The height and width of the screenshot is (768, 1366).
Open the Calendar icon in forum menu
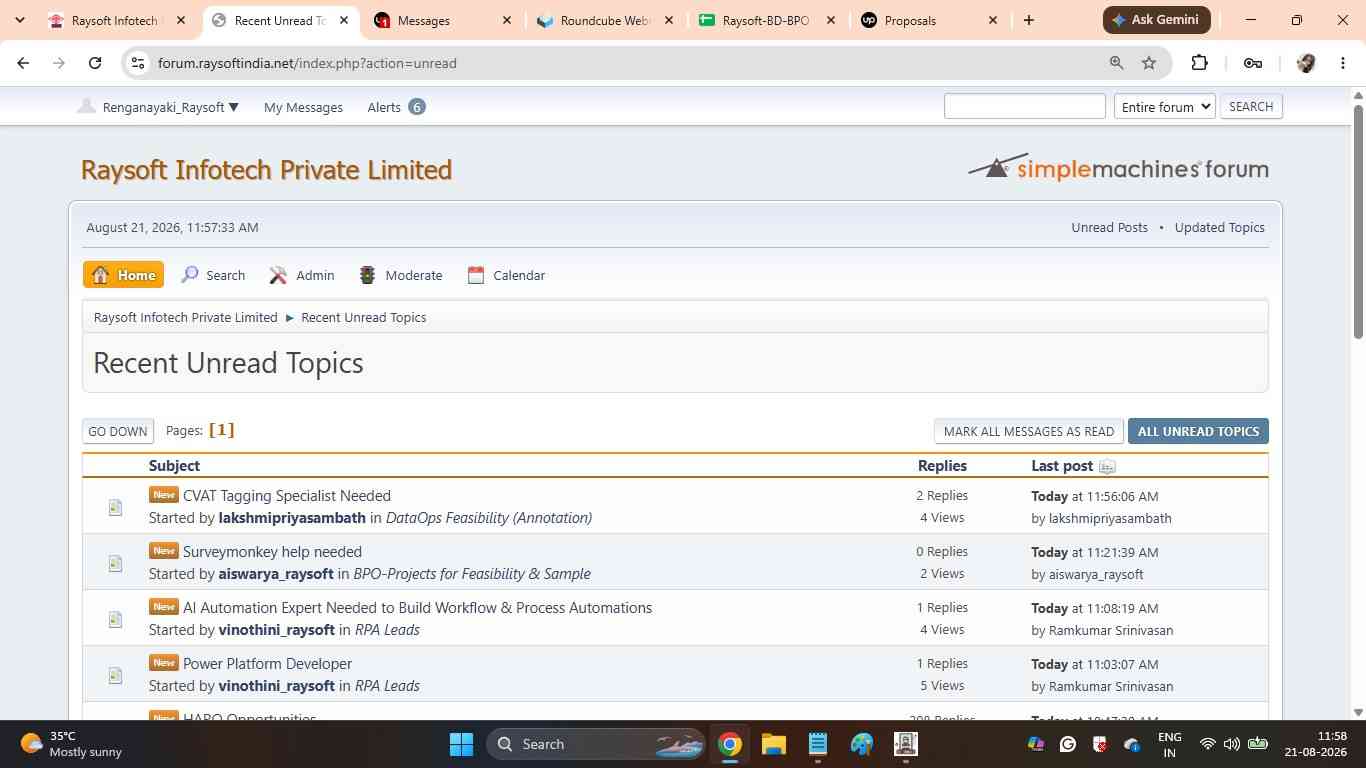point(476,275)
